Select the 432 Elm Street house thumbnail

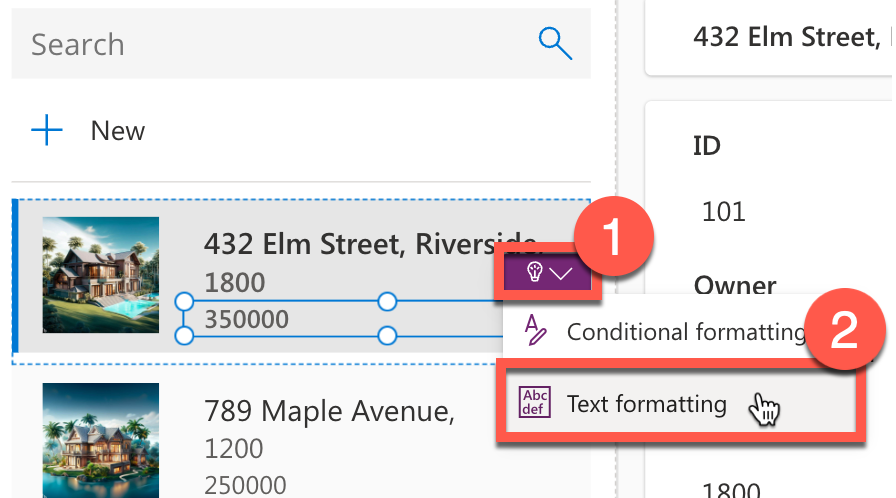coord(101,275)
